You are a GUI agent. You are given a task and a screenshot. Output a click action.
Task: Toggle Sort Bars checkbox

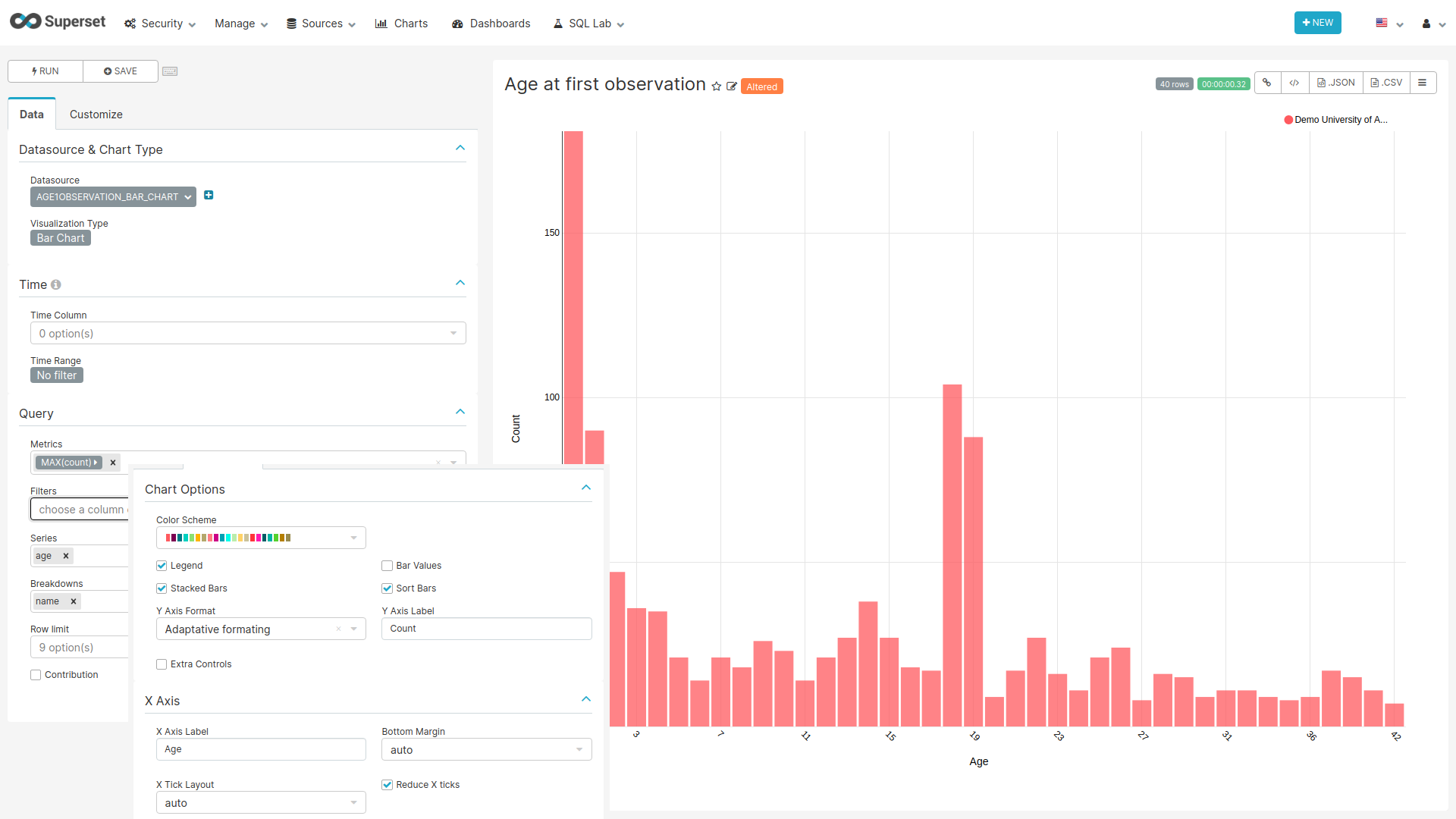coord(387,588)
